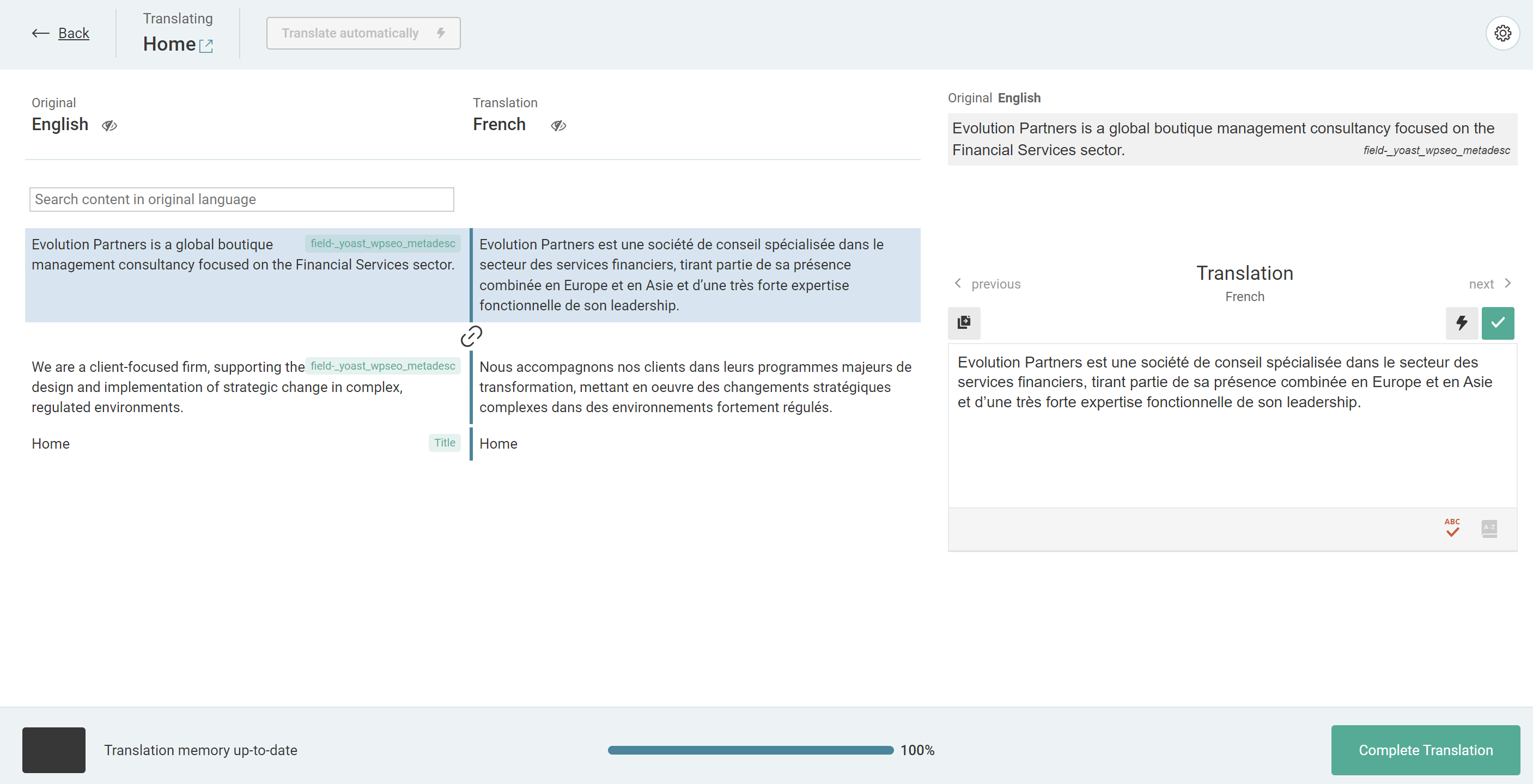The image size is (1533, 784).
Task: Click the lightning icon in Translate automatically
Action: pos(440,33)
